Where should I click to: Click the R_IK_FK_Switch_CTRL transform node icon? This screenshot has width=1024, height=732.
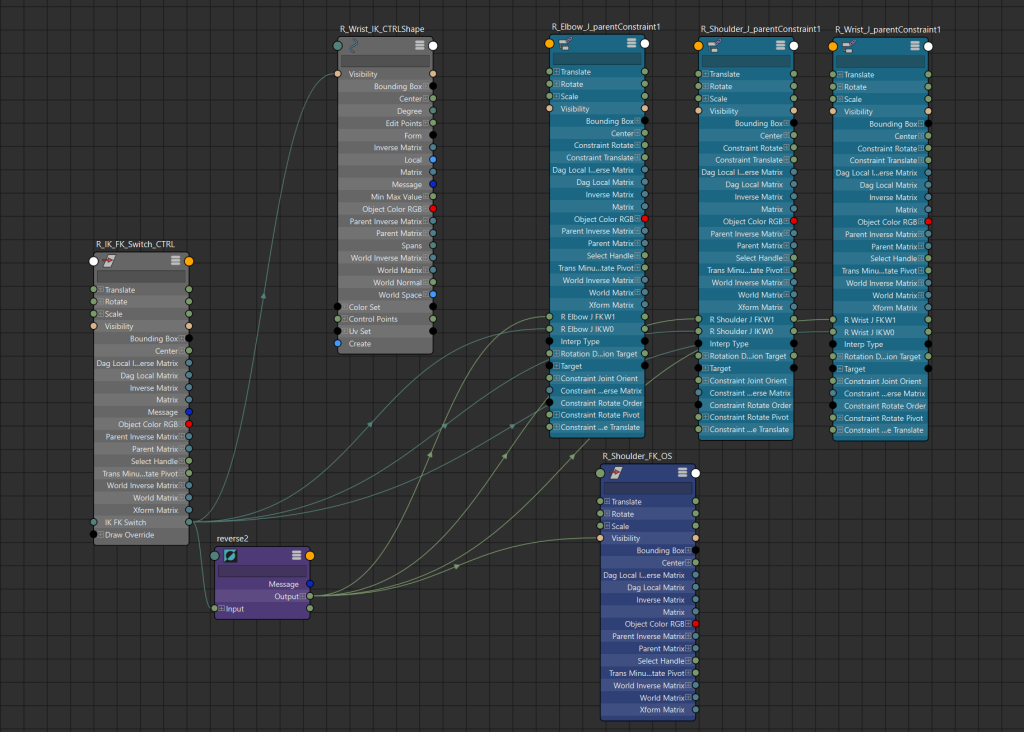(x=110, y=261)
